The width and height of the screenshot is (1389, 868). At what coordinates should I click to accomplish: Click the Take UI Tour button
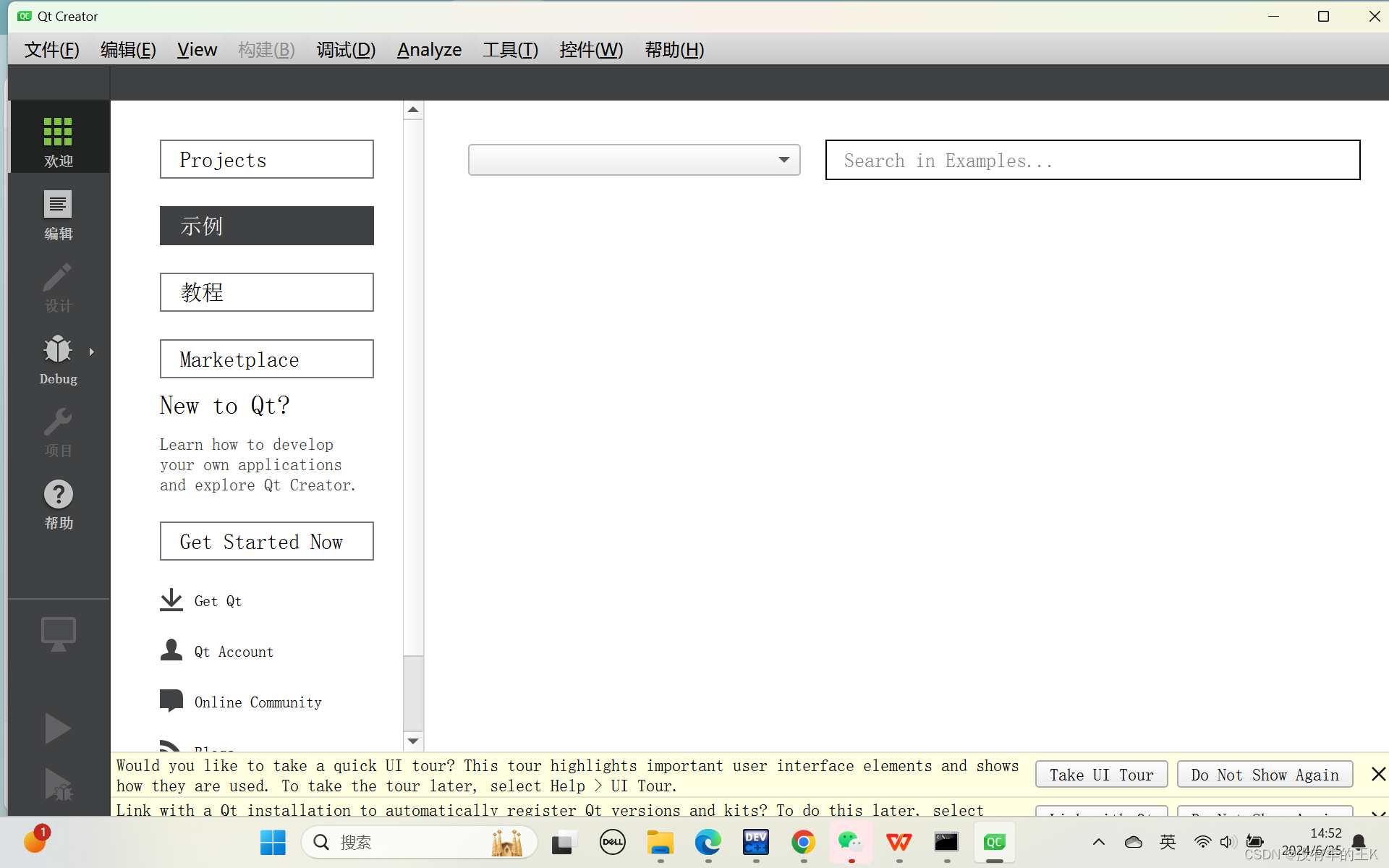tap(1101, 775)
